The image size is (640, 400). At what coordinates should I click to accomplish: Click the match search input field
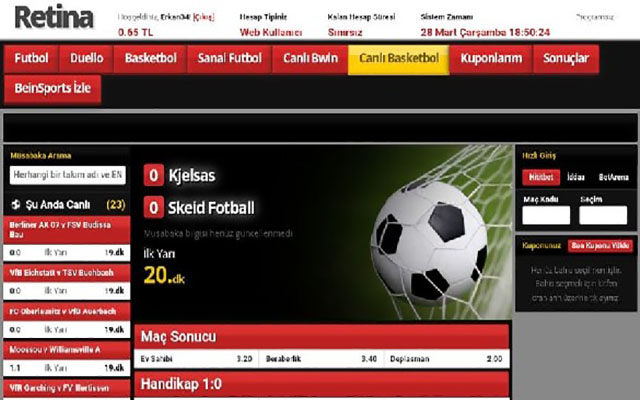tap(68, 175)
